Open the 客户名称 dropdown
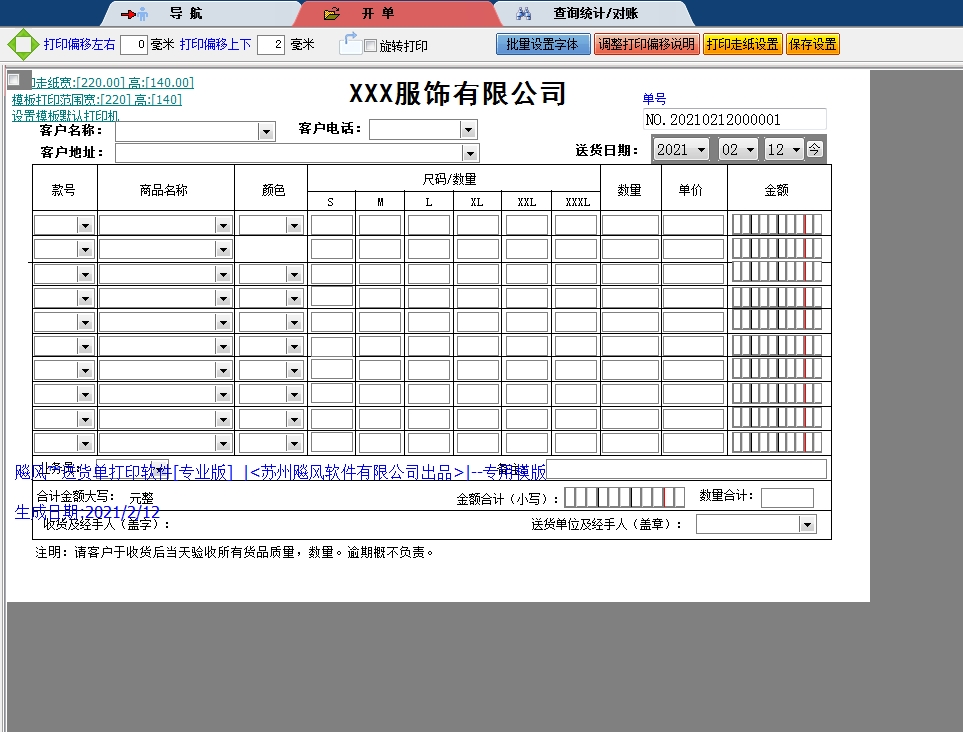The width and height of the screenshot is (963, 732). [265, 130]
